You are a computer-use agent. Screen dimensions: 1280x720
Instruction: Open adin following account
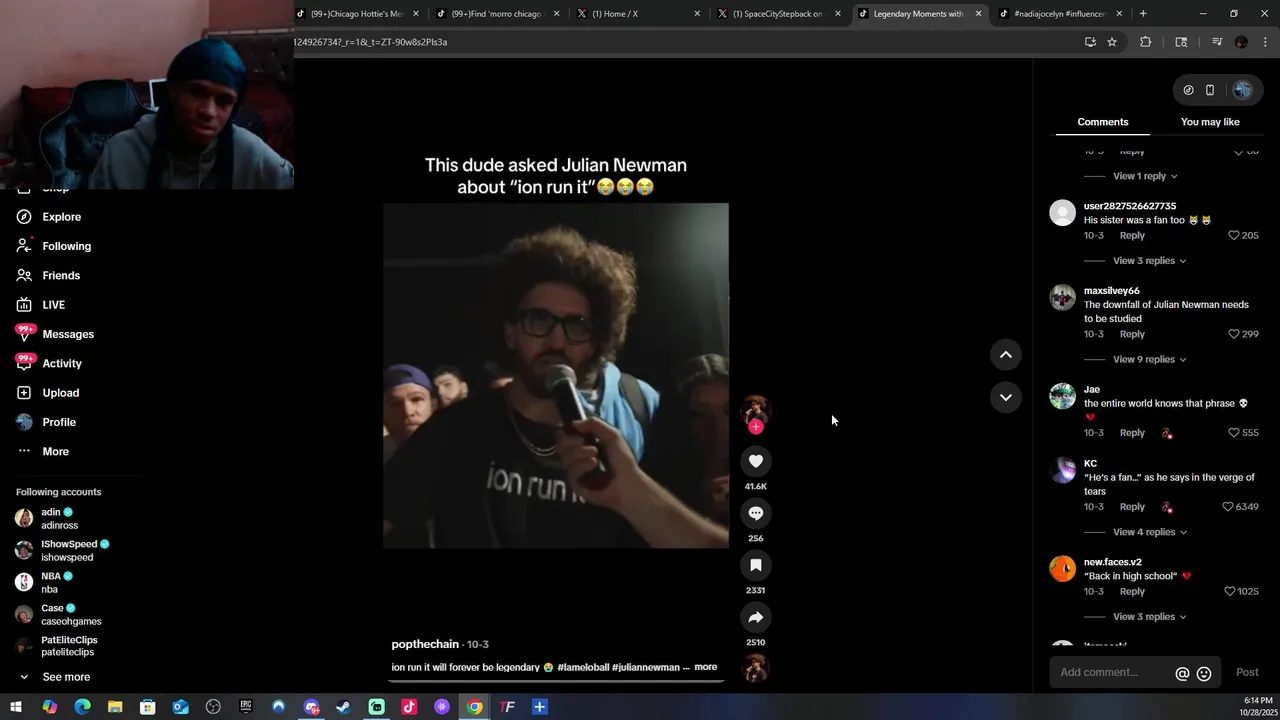click(59, 518)
